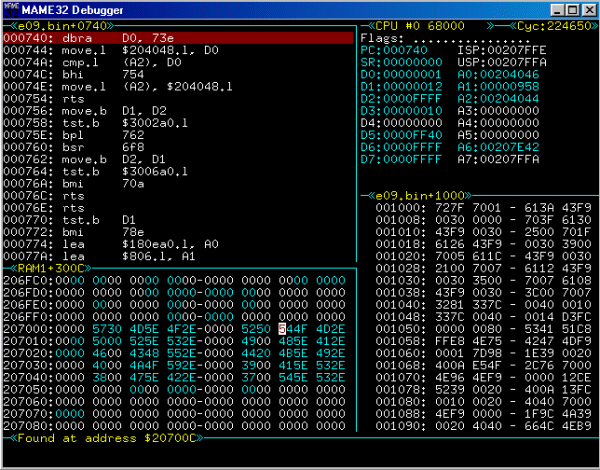
Task: Close the MAME32 Debugger window
Action: click(x=584, y=10)
